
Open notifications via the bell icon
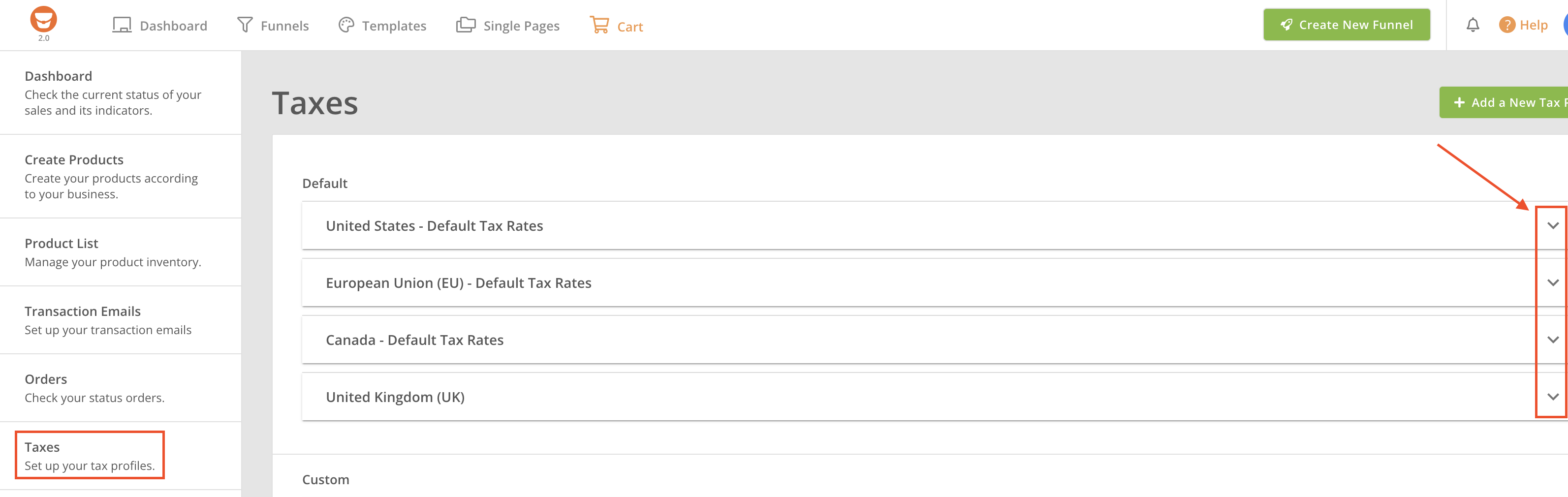1473,26
